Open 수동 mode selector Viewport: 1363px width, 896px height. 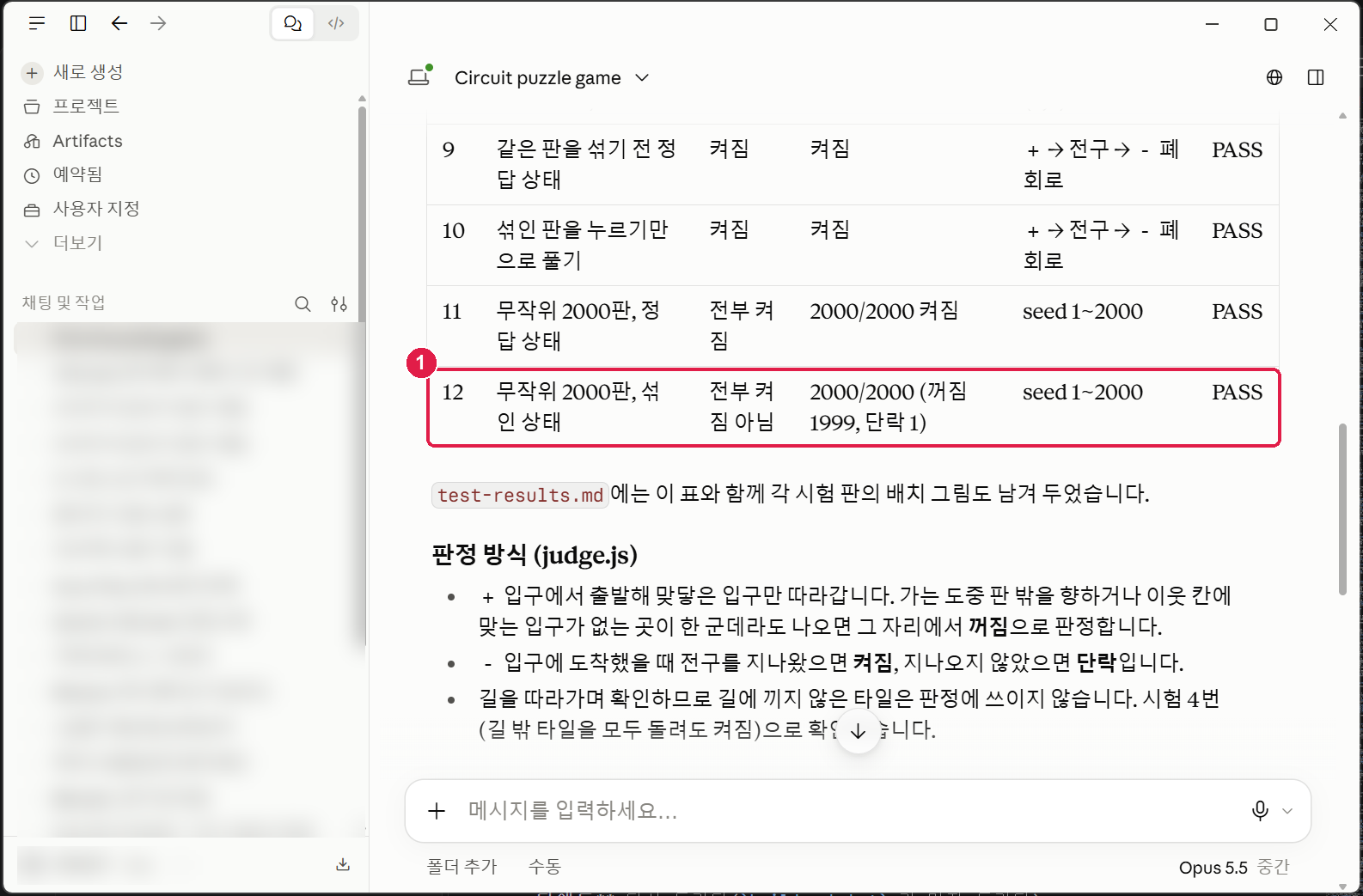click(x=545, y=868)
